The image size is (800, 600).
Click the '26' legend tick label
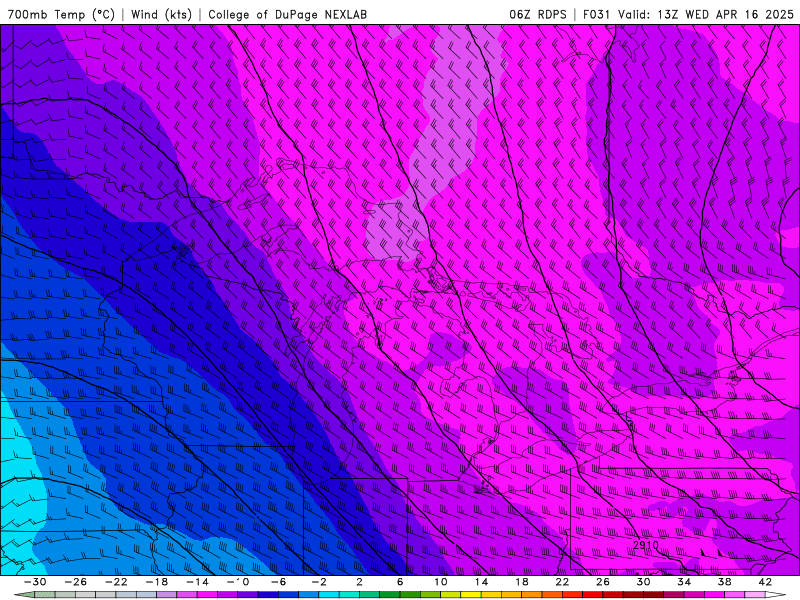click(603, 582)
